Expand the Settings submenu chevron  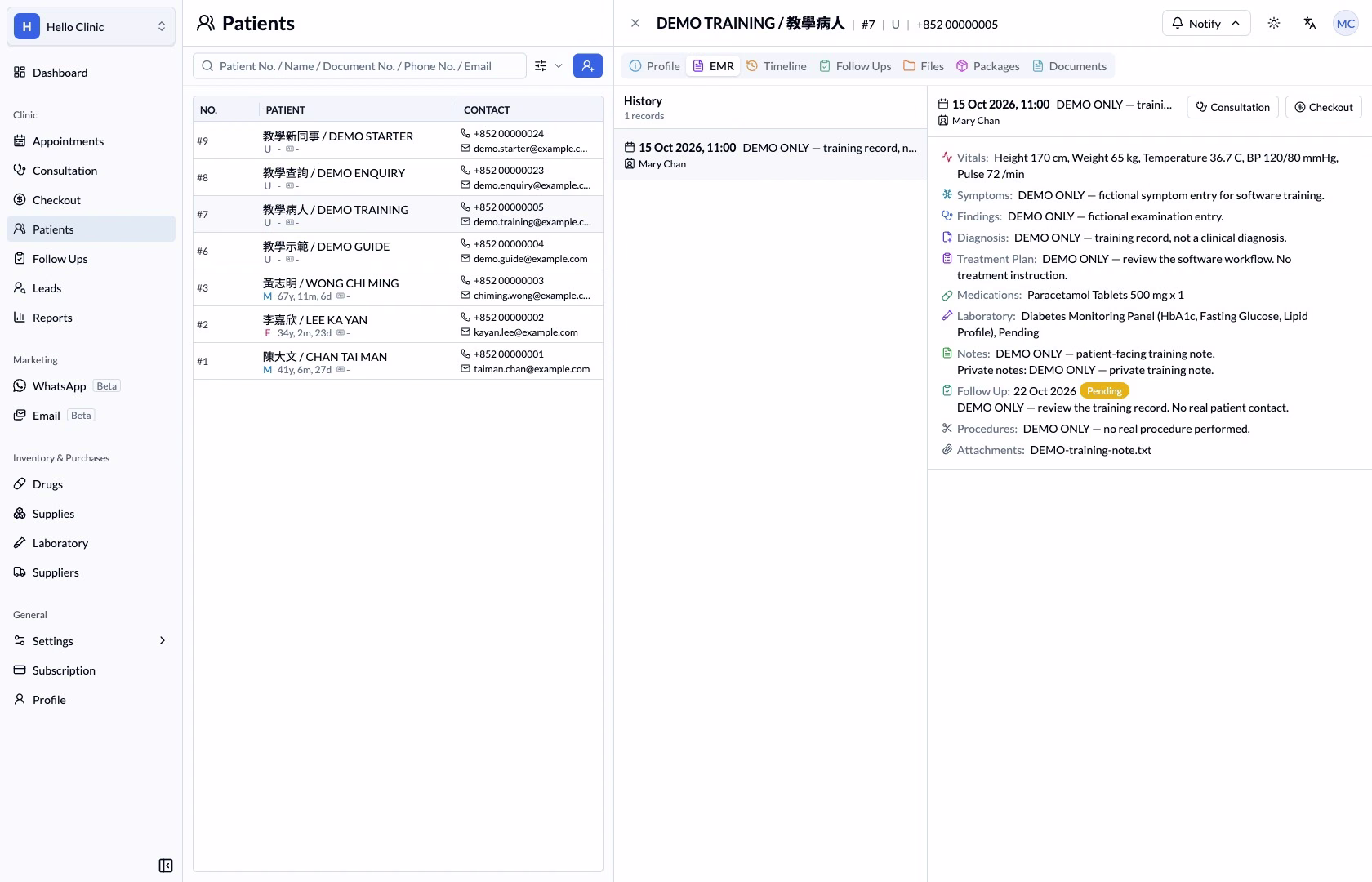pos(163,641)
